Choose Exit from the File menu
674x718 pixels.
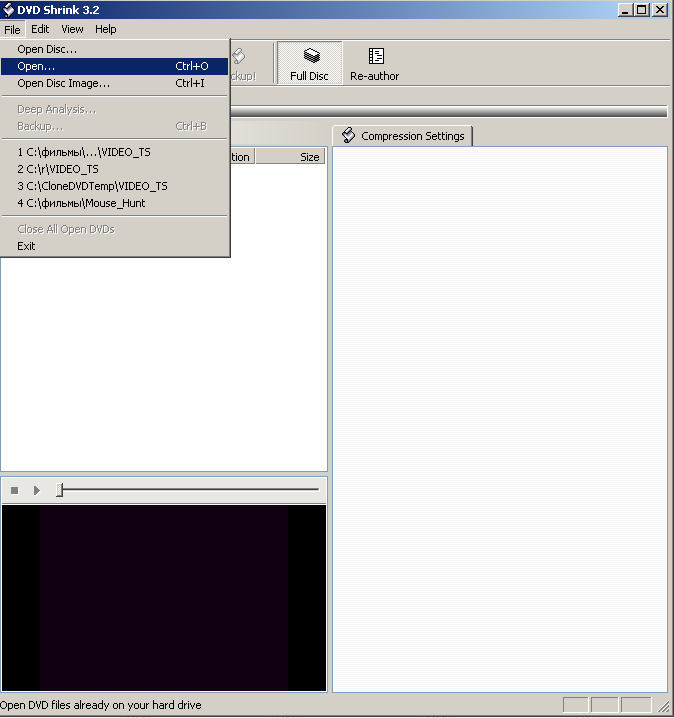[114, 246]
